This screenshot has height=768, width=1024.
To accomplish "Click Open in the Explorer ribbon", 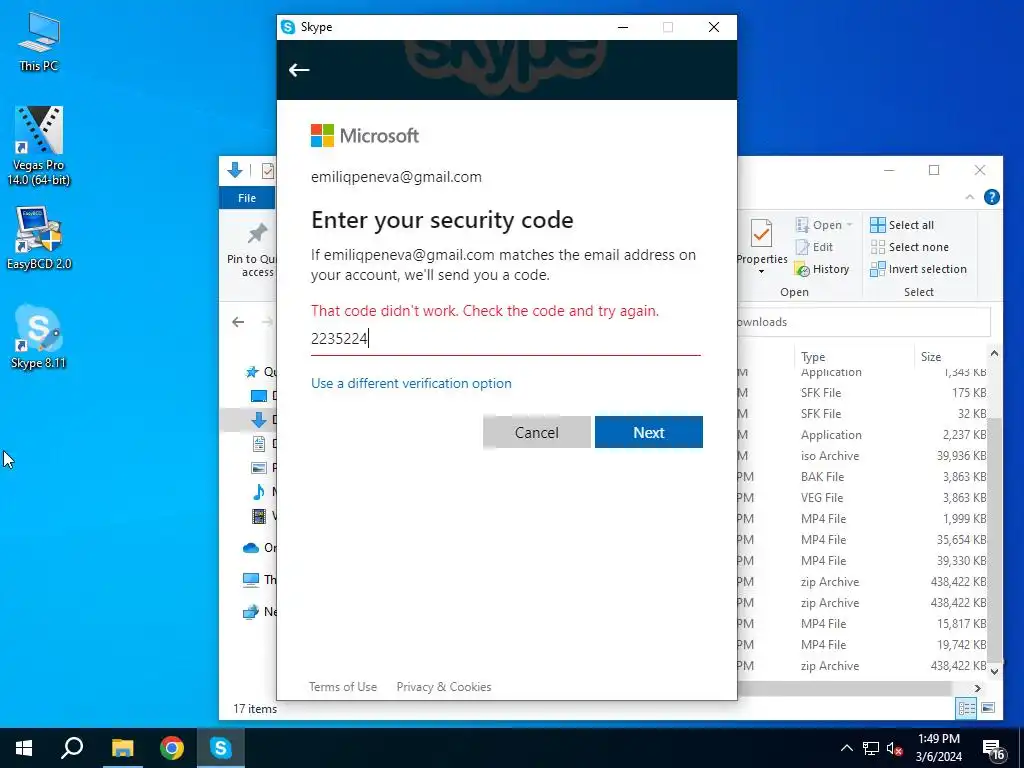I will 820,225.
